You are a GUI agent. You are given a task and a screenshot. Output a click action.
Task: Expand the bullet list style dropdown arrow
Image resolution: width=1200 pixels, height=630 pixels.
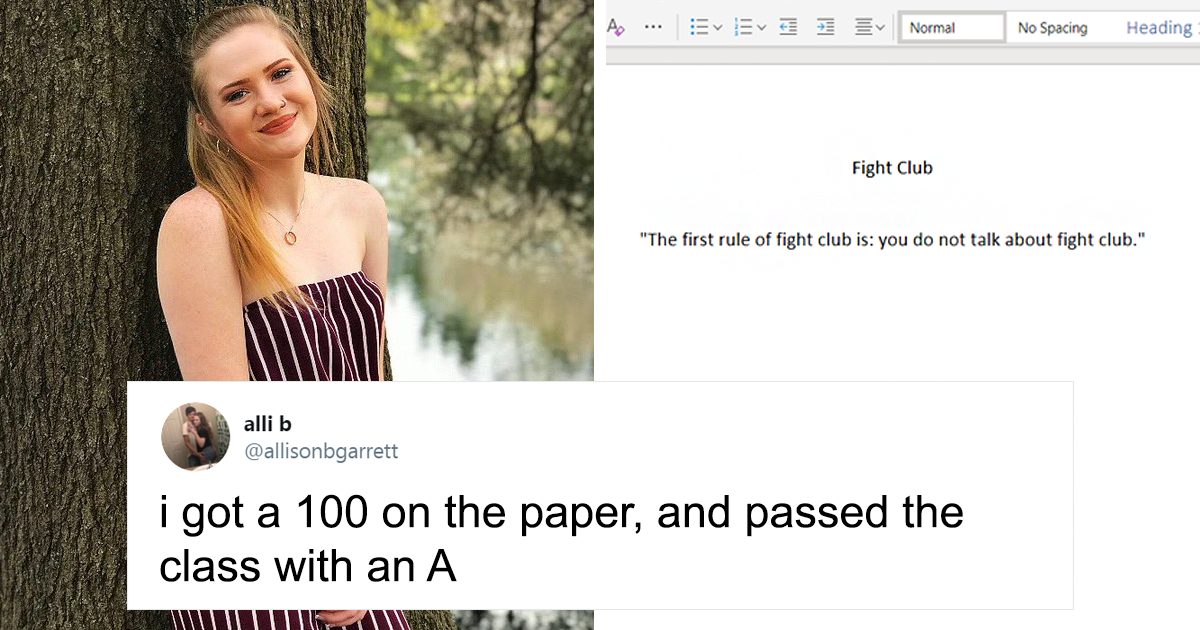click(717, 28)
